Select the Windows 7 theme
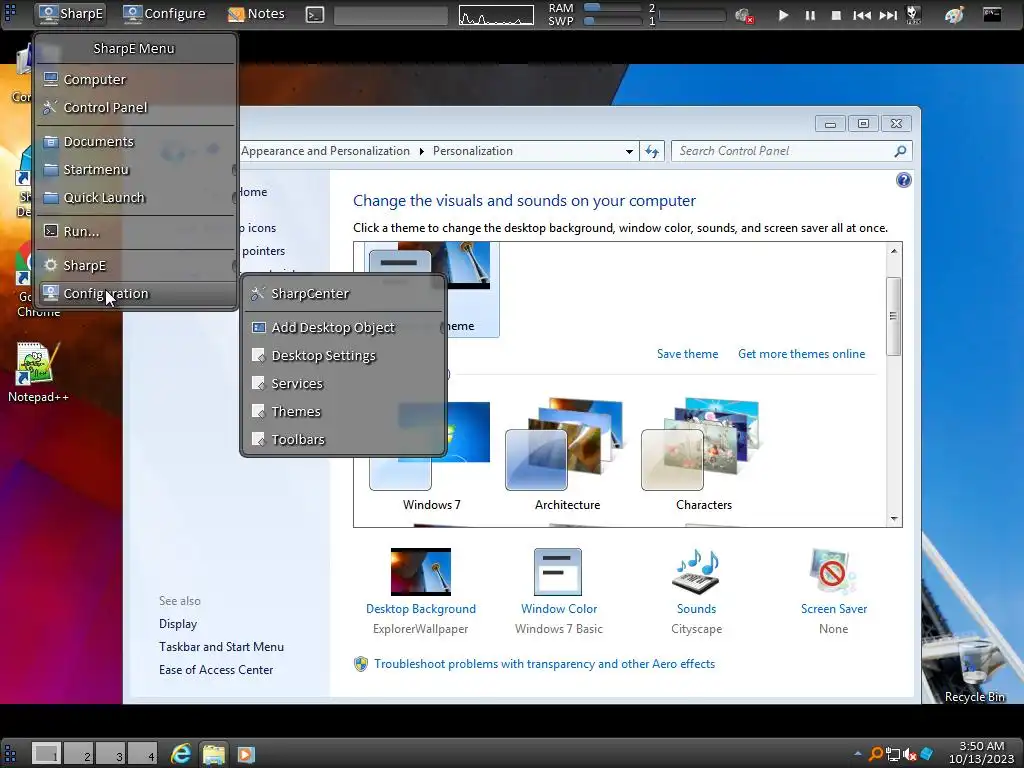Image resolution: width=1024 pixels, height=768 pixels. (431, 456)
